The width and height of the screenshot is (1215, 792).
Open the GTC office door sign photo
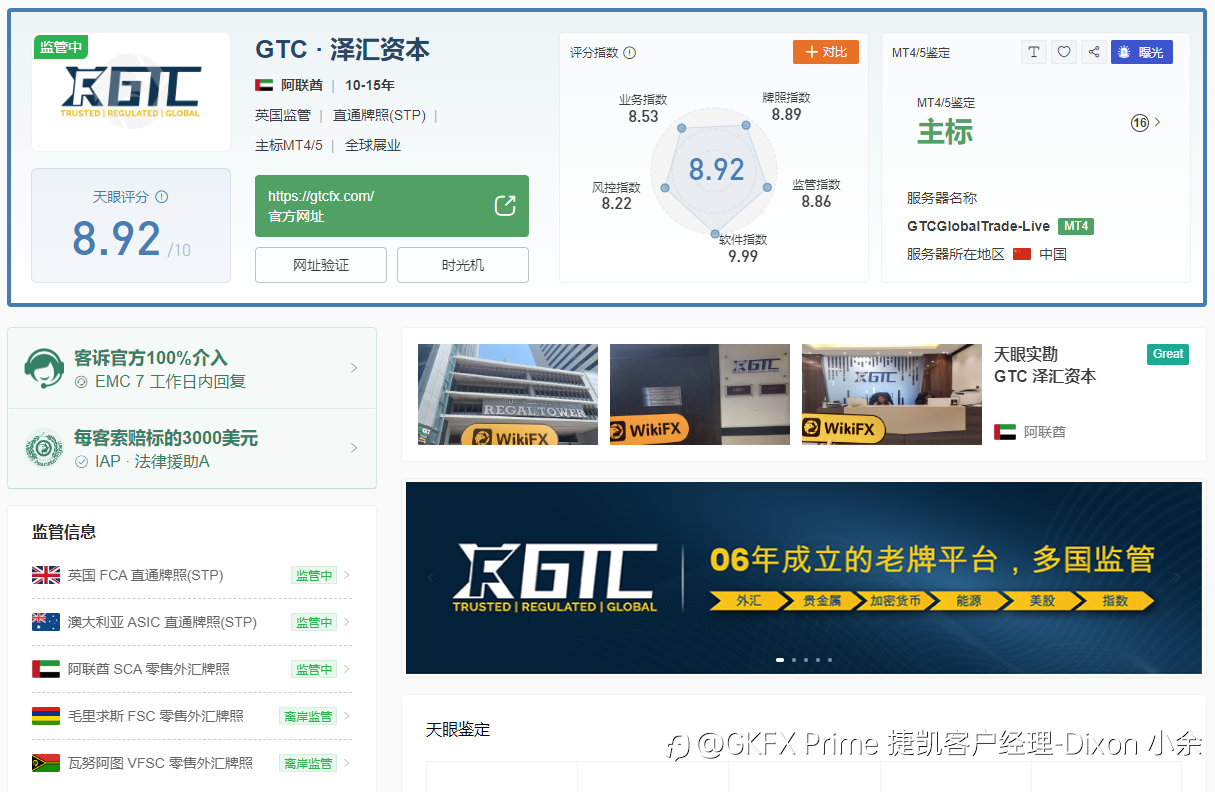pos(700,394)
